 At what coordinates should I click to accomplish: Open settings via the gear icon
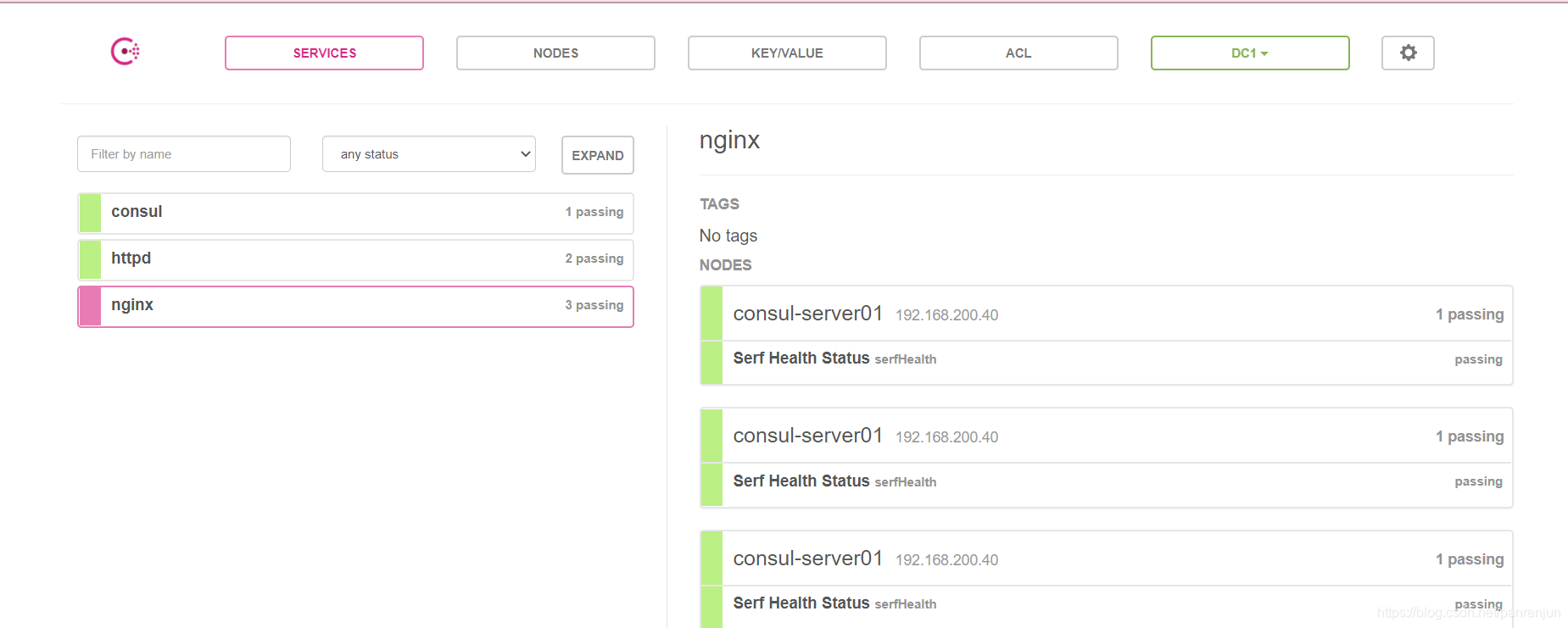pyautogui.click(x=1408, y=53)
